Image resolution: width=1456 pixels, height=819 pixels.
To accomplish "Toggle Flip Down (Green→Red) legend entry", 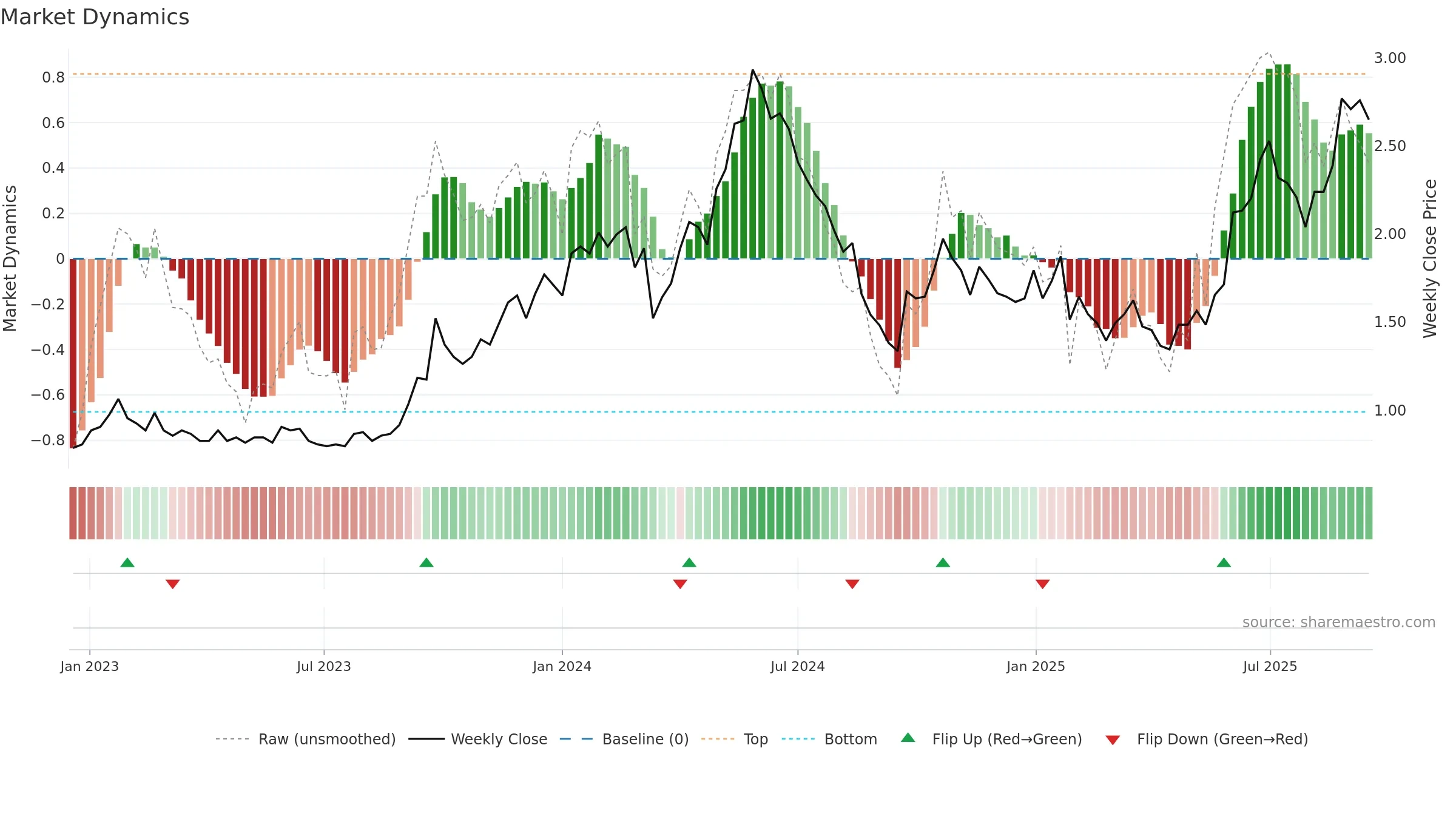I will tap(1206, 739).
